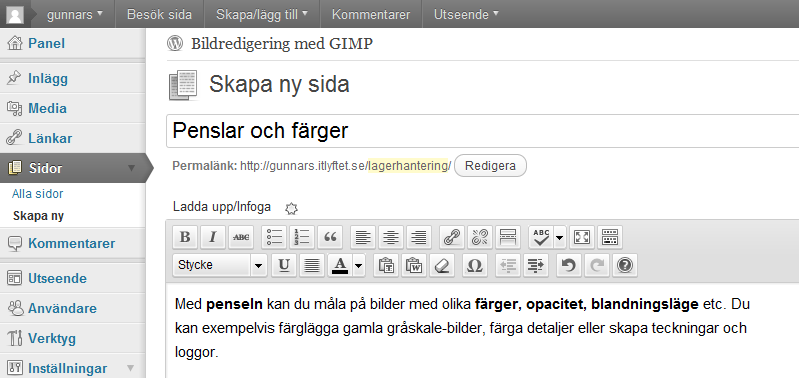Open the gunnars user menu
The width and height of the screenshot is (799, 378).
coord(74,14)
